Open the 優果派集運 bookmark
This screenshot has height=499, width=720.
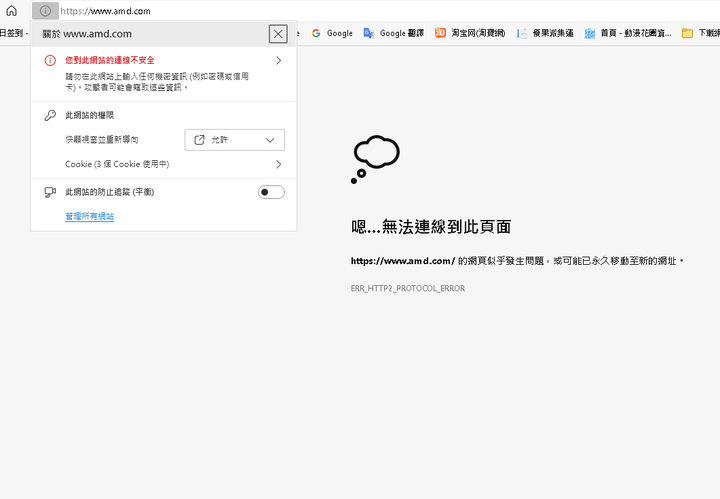tap(545, 33)
